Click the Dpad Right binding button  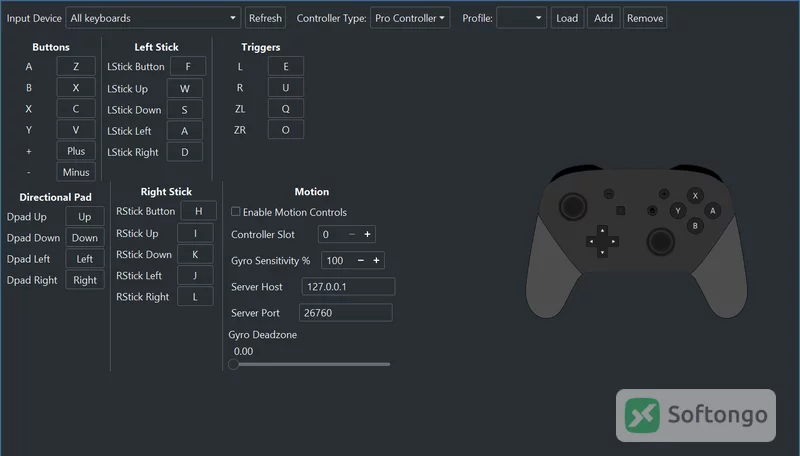[85, 280]
